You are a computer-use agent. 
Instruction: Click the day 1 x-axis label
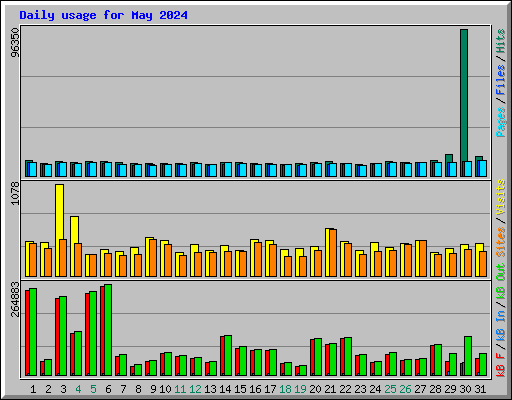point(33,389)
